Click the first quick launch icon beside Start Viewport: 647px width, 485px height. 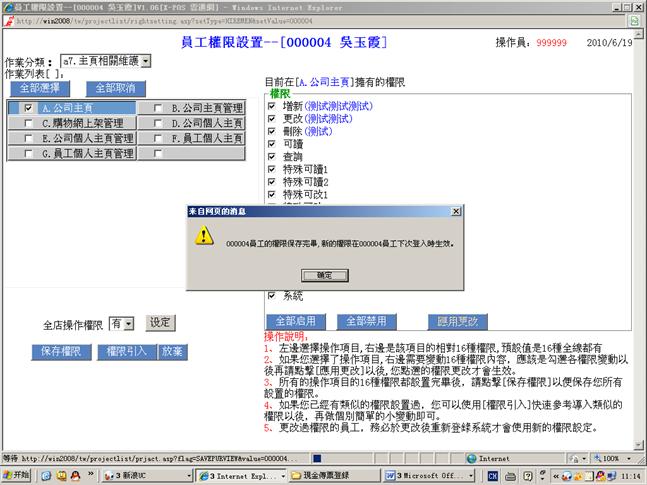click(x=44, y=474)
